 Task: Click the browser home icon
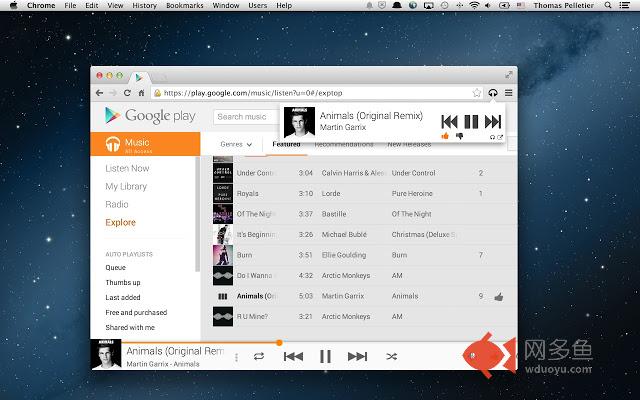pos(141,93)
